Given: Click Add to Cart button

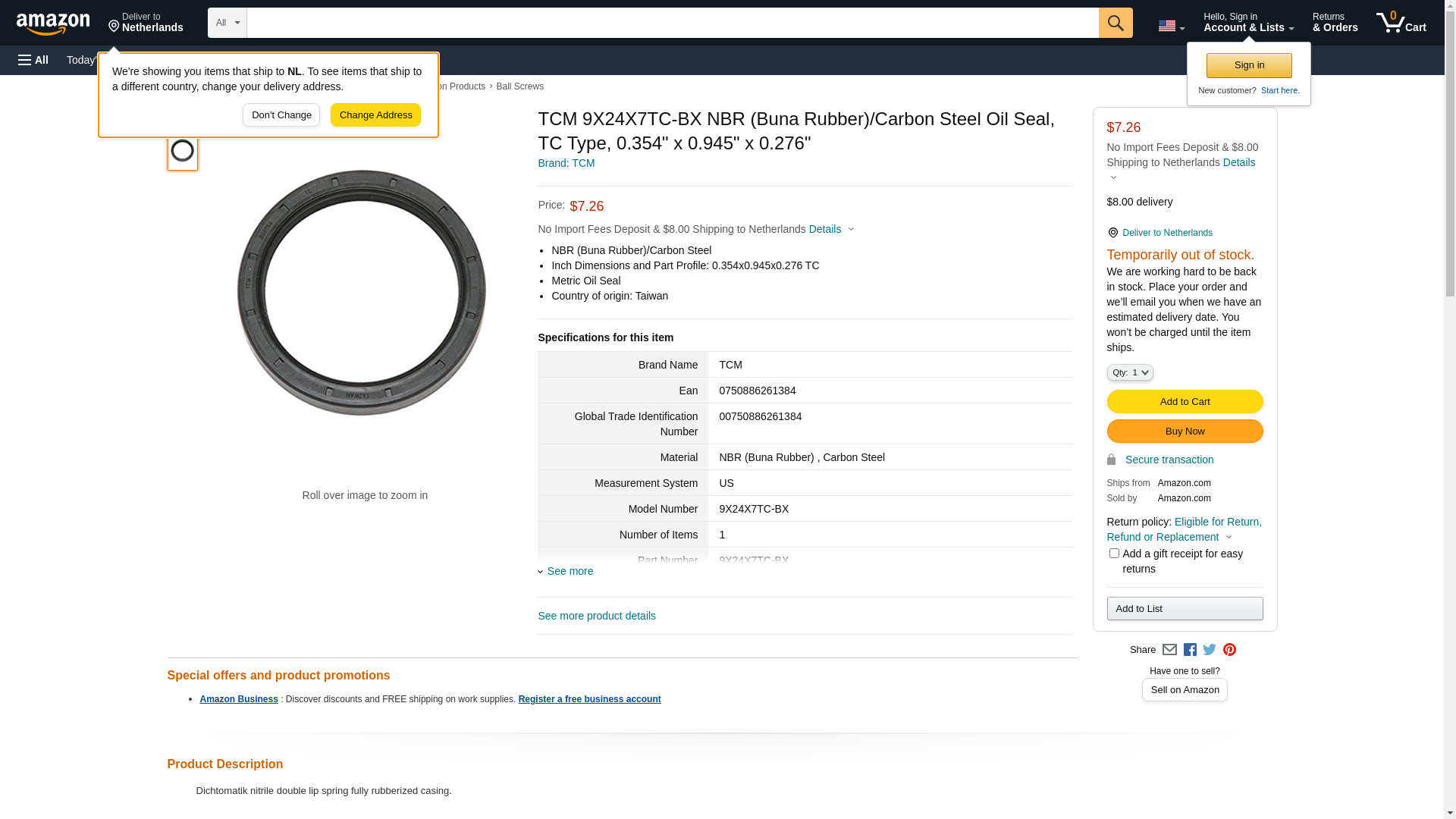Looking at the screenshot, I should (x=1185, y=402).
